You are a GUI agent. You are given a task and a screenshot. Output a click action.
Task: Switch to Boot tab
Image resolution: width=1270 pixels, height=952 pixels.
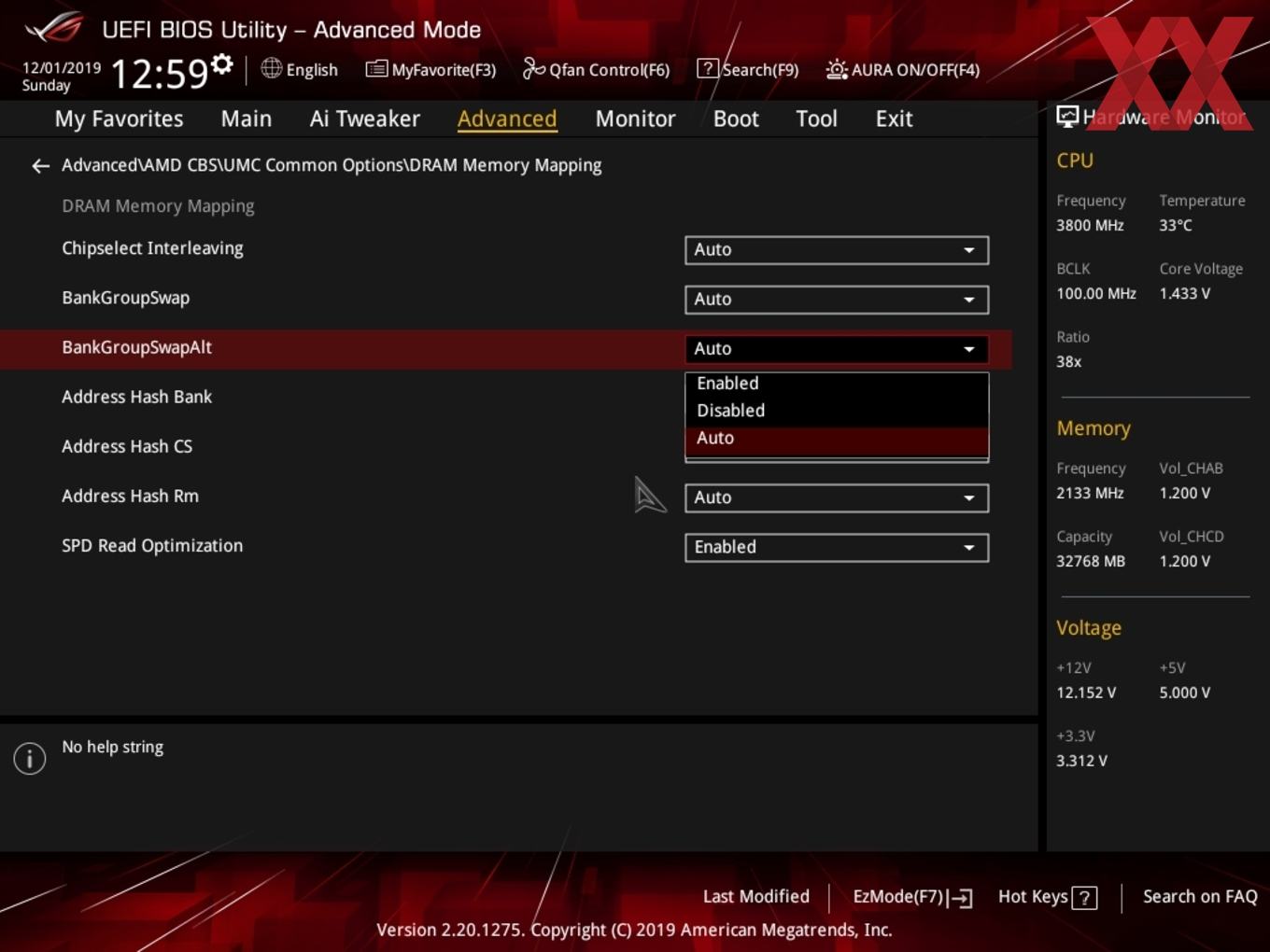[736, 119]
